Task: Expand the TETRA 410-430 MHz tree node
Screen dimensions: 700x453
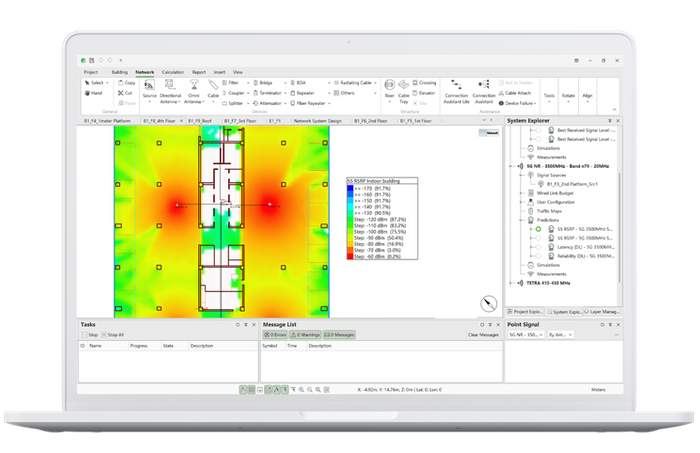Action: pyautogui.click(x=511, y=283)
